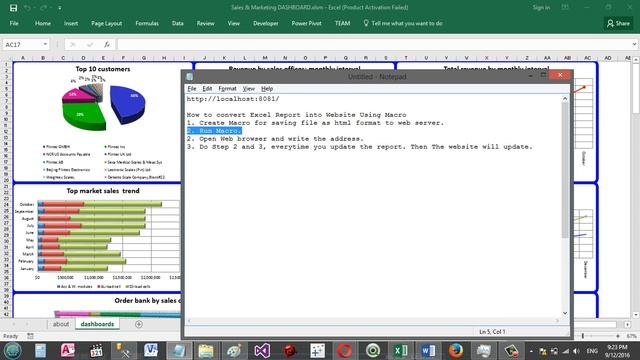Open Notepad's Format menu
The image size is (640, 360).
(x=227, y=89)
